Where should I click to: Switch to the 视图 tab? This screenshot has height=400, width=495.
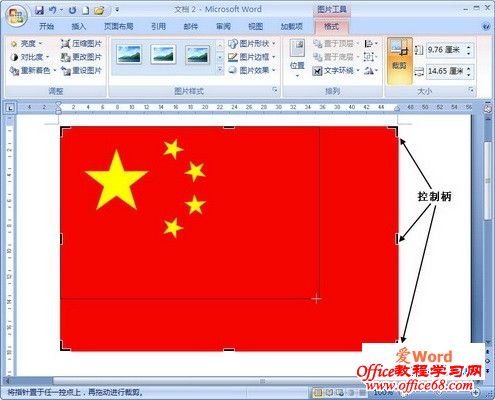pyautogui.click(x=255, y=26)
